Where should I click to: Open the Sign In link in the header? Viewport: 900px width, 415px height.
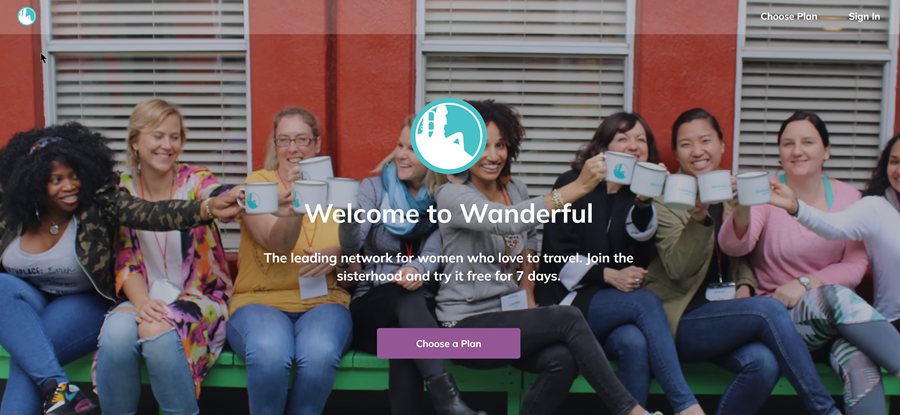point(864,17)
